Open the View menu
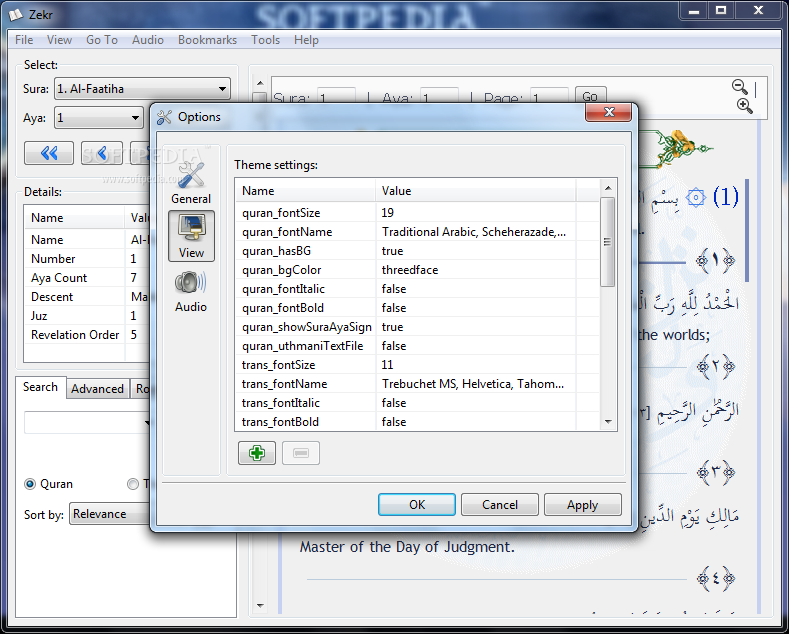This screenshot has height=634, width=789. tap(59, 40)
